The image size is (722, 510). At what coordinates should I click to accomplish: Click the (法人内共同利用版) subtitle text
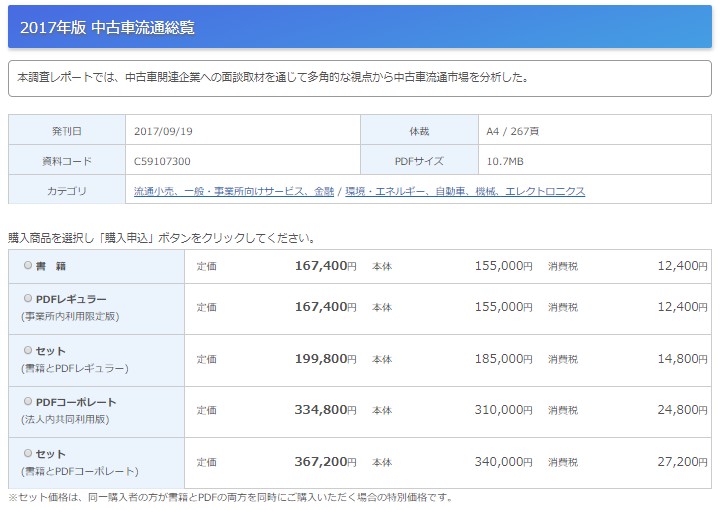(x=65, y=419)
